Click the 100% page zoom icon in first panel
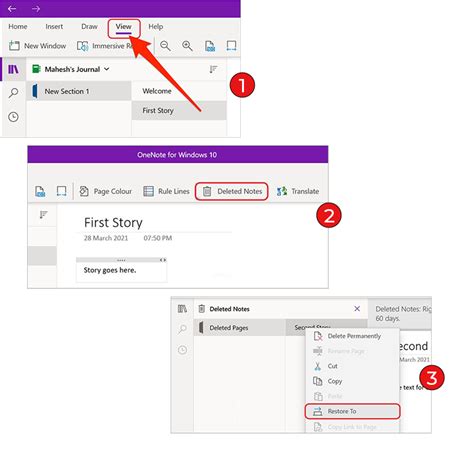Viewport: 474px width, 455px height. coord(210,46)
